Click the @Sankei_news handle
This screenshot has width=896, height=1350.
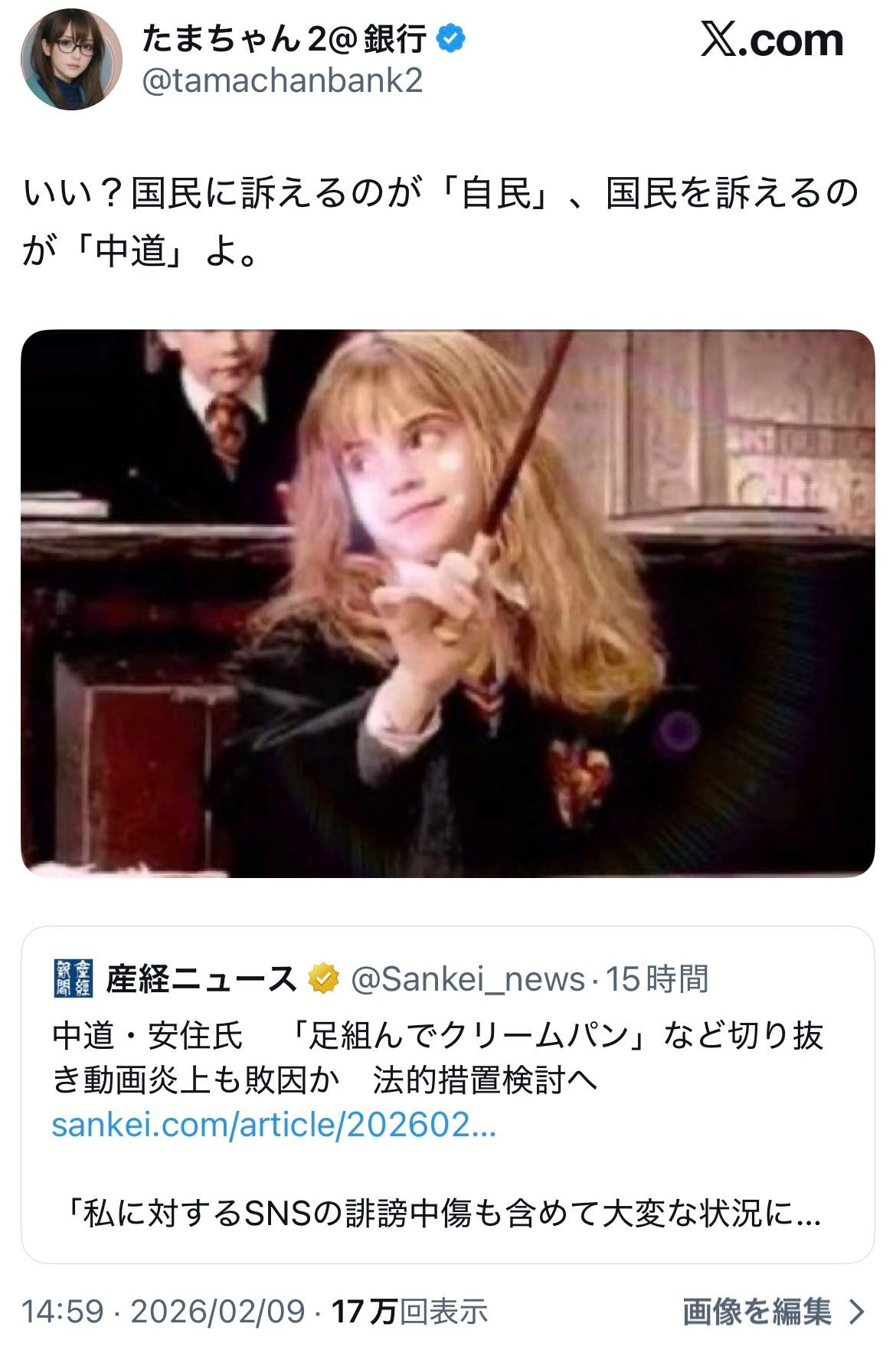coord(467,979)
